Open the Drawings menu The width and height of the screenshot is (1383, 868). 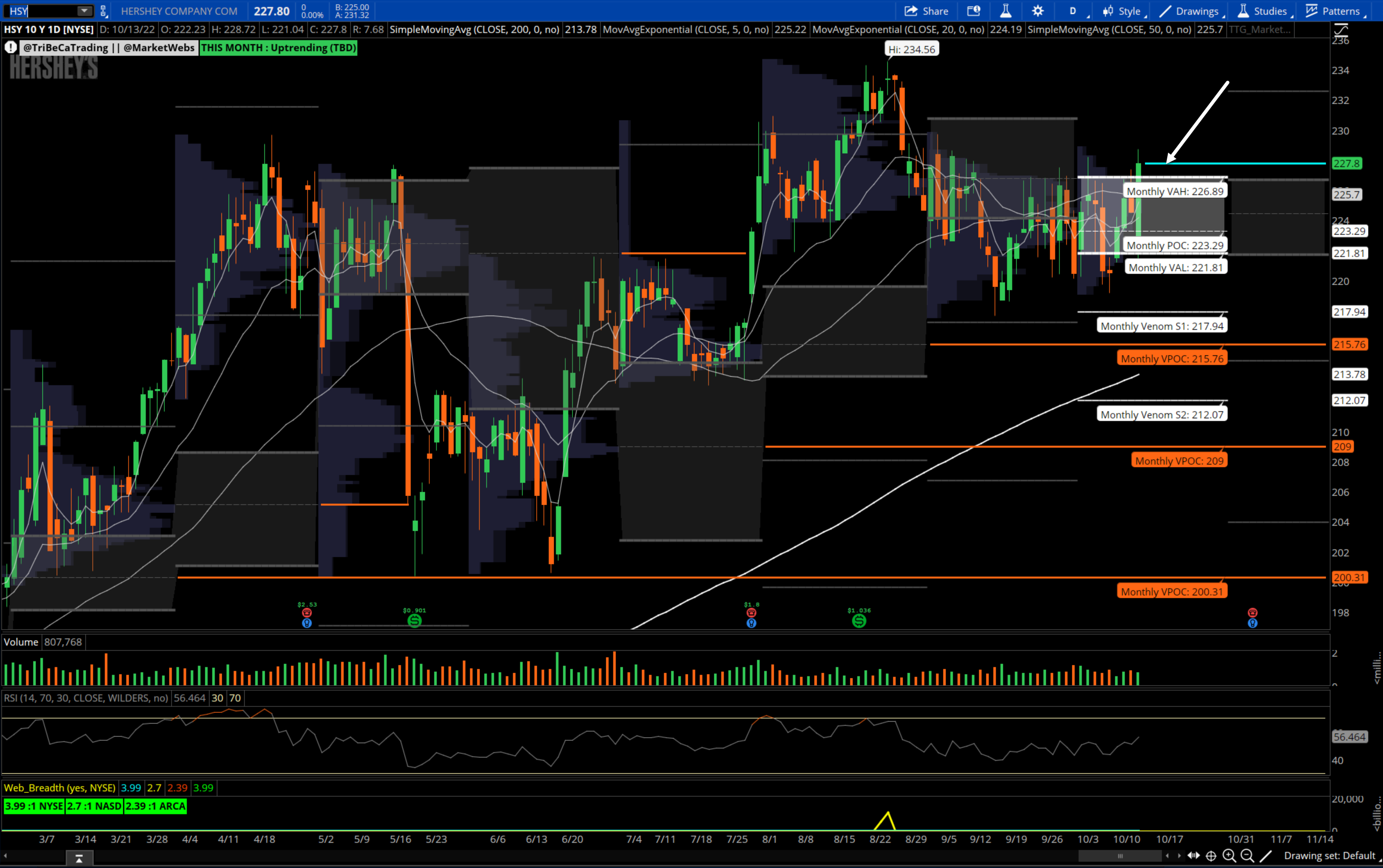pos(1190,11)
